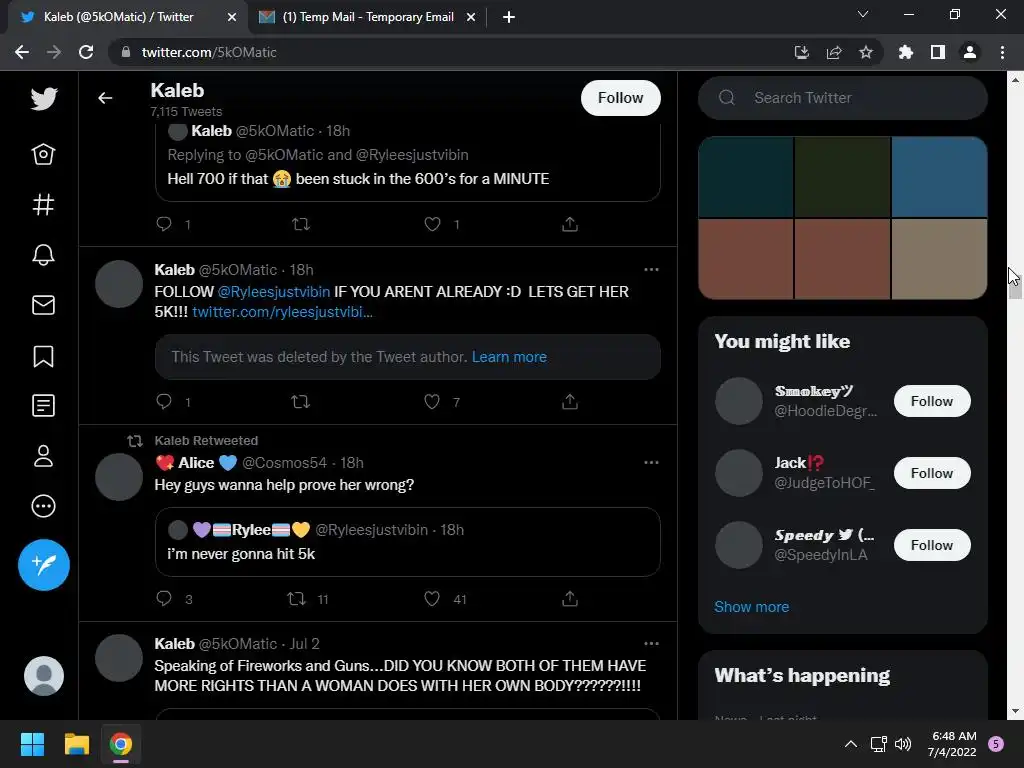Open more options on FOLLOW tweet
The width and height of the screenshot is (1024, 768).
(651, 270)
